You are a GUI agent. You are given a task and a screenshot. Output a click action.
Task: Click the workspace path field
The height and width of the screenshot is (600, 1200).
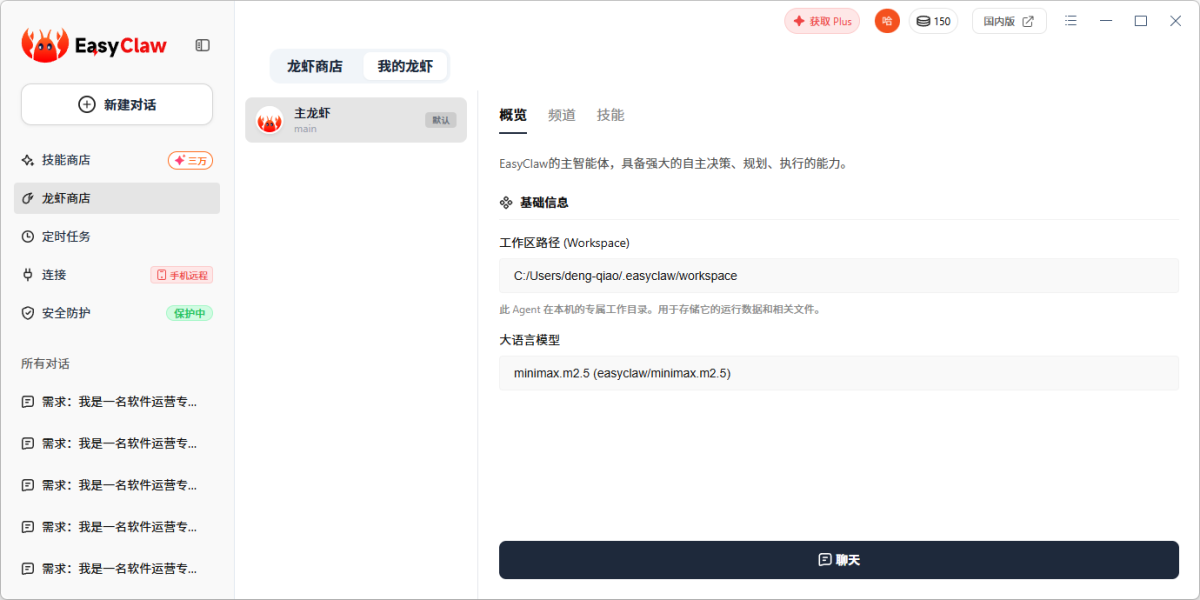pyautogui.click(x=838, y=276)
